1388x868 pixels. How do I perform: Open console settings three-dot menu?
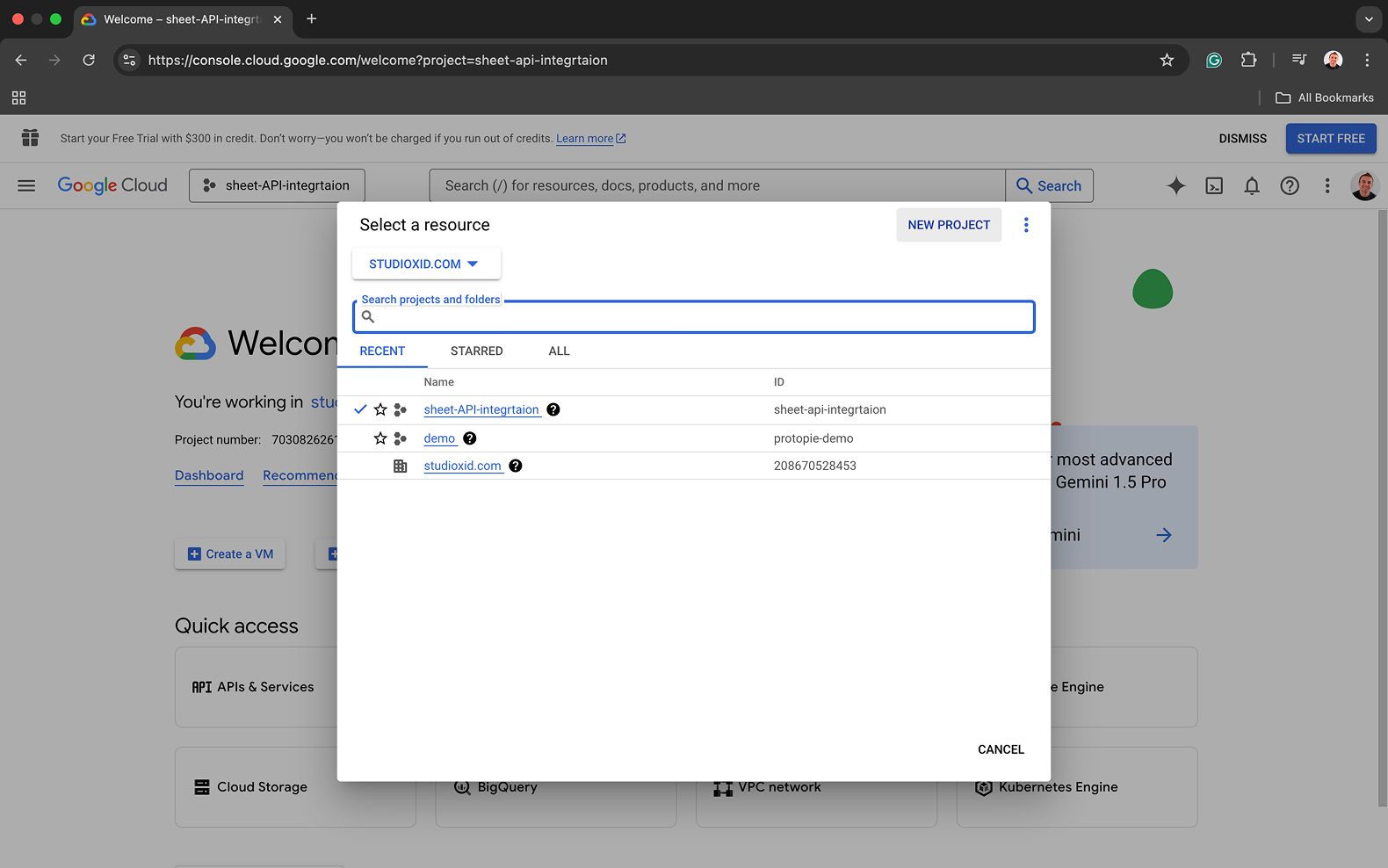[1327, 185]
